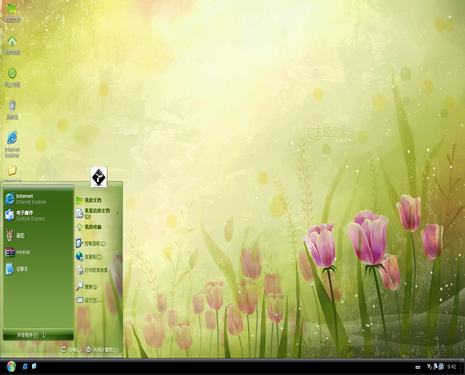
Task: Open Internet Explorer from the Start menu
Action: pos(26,199)
